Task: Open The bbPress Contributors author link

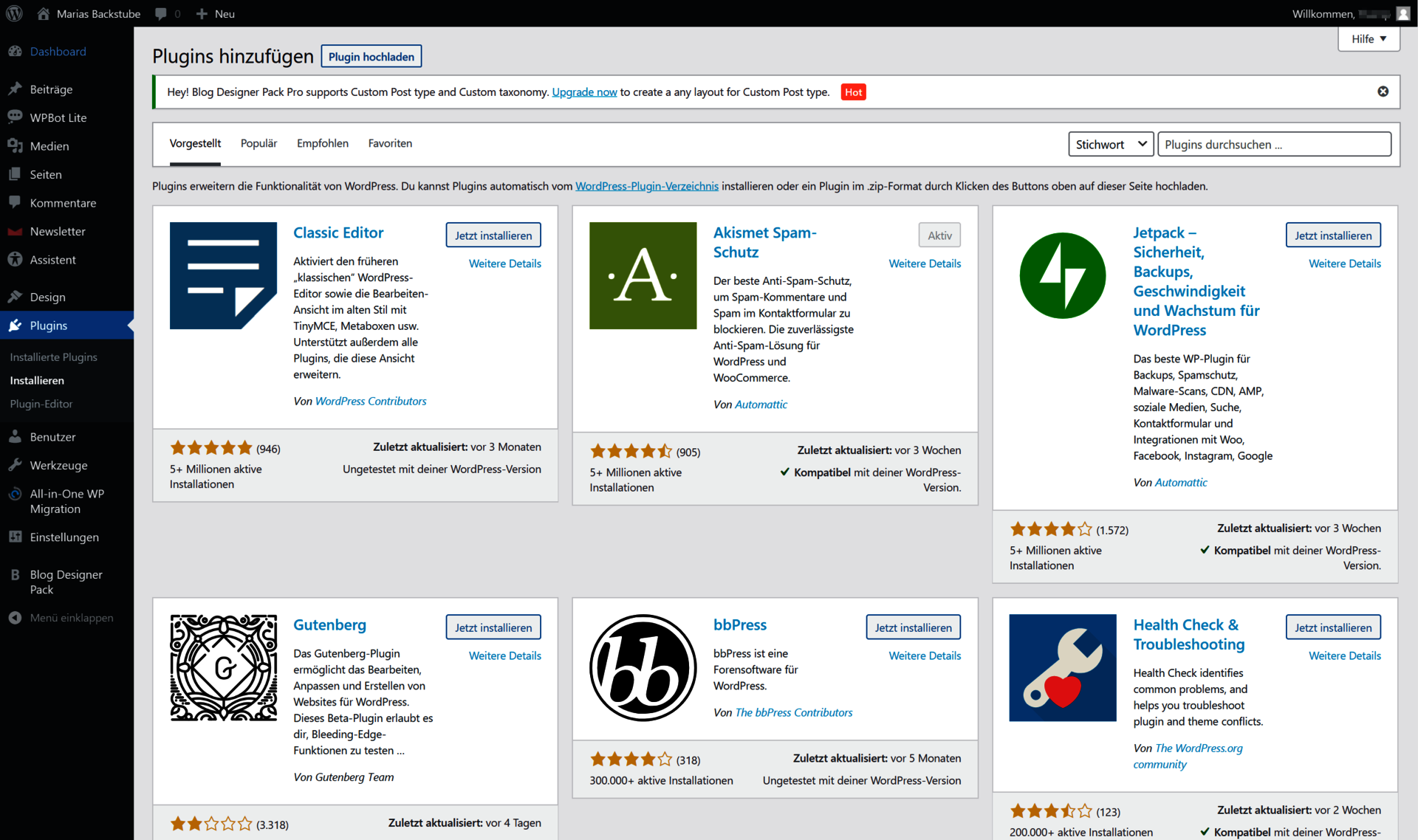Action: (794, 712)
